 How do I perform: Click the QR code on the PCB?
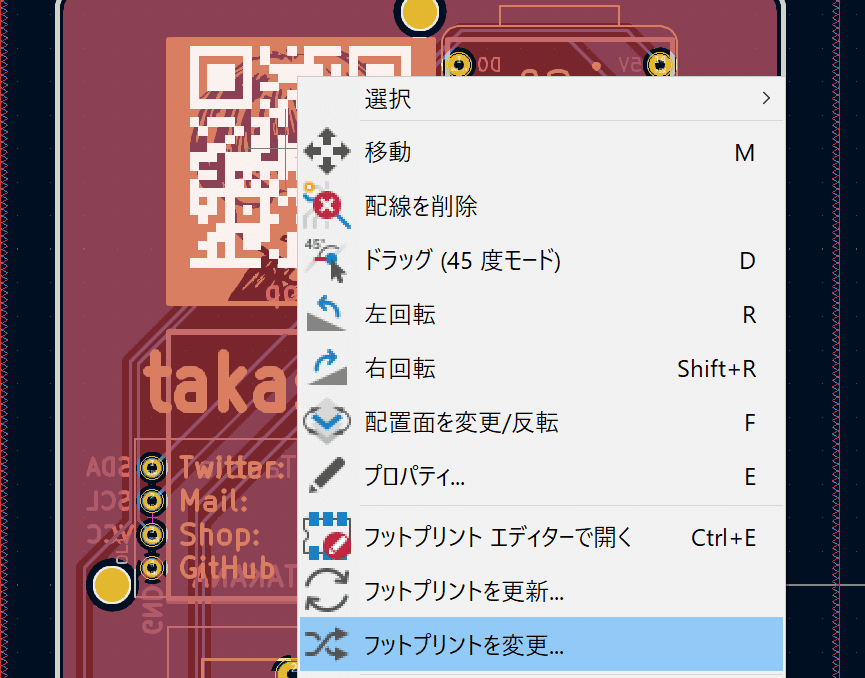click(x=243, y=157)
